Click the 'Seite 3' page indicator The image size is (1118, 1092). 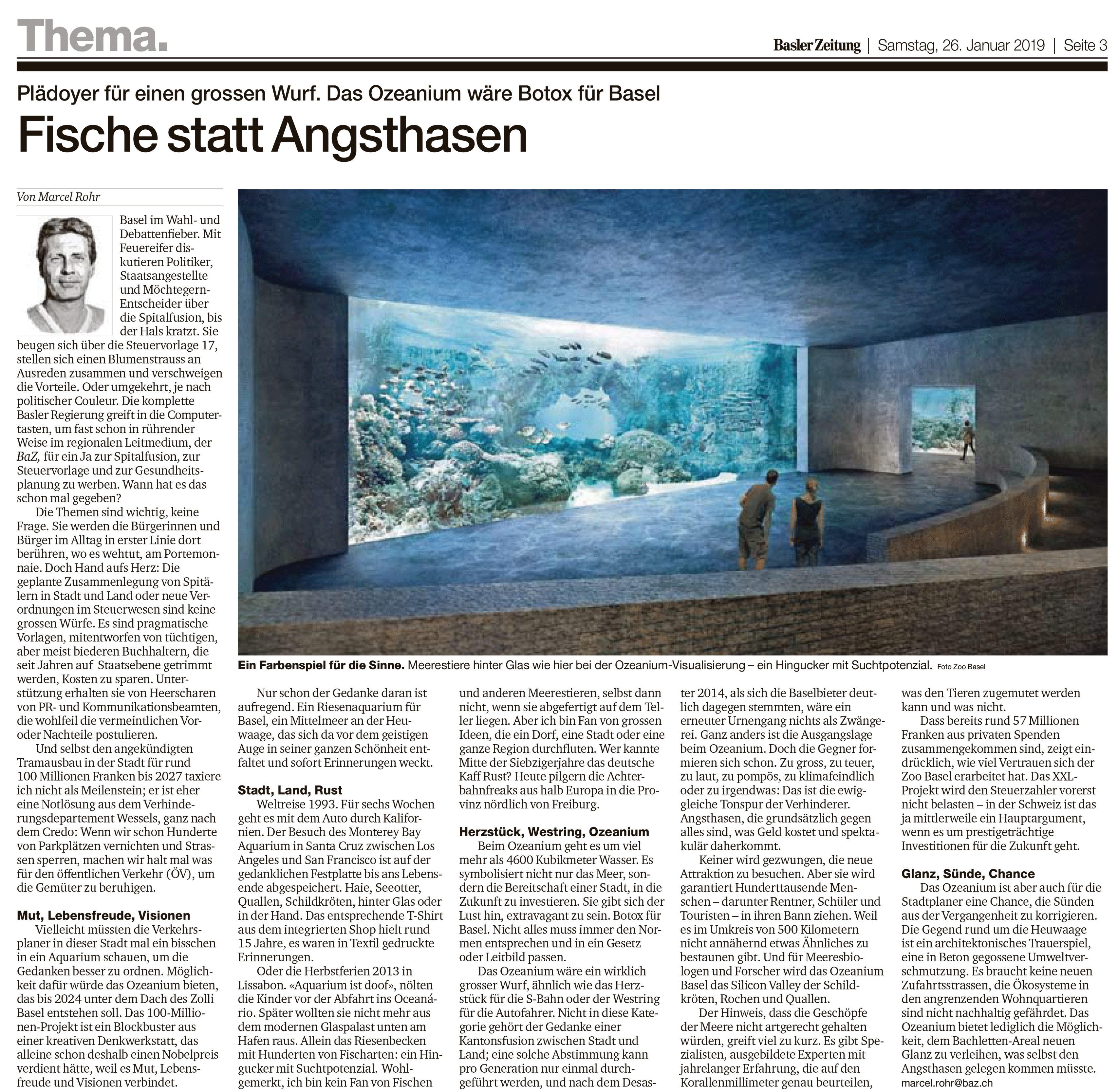coord(1085,45)
